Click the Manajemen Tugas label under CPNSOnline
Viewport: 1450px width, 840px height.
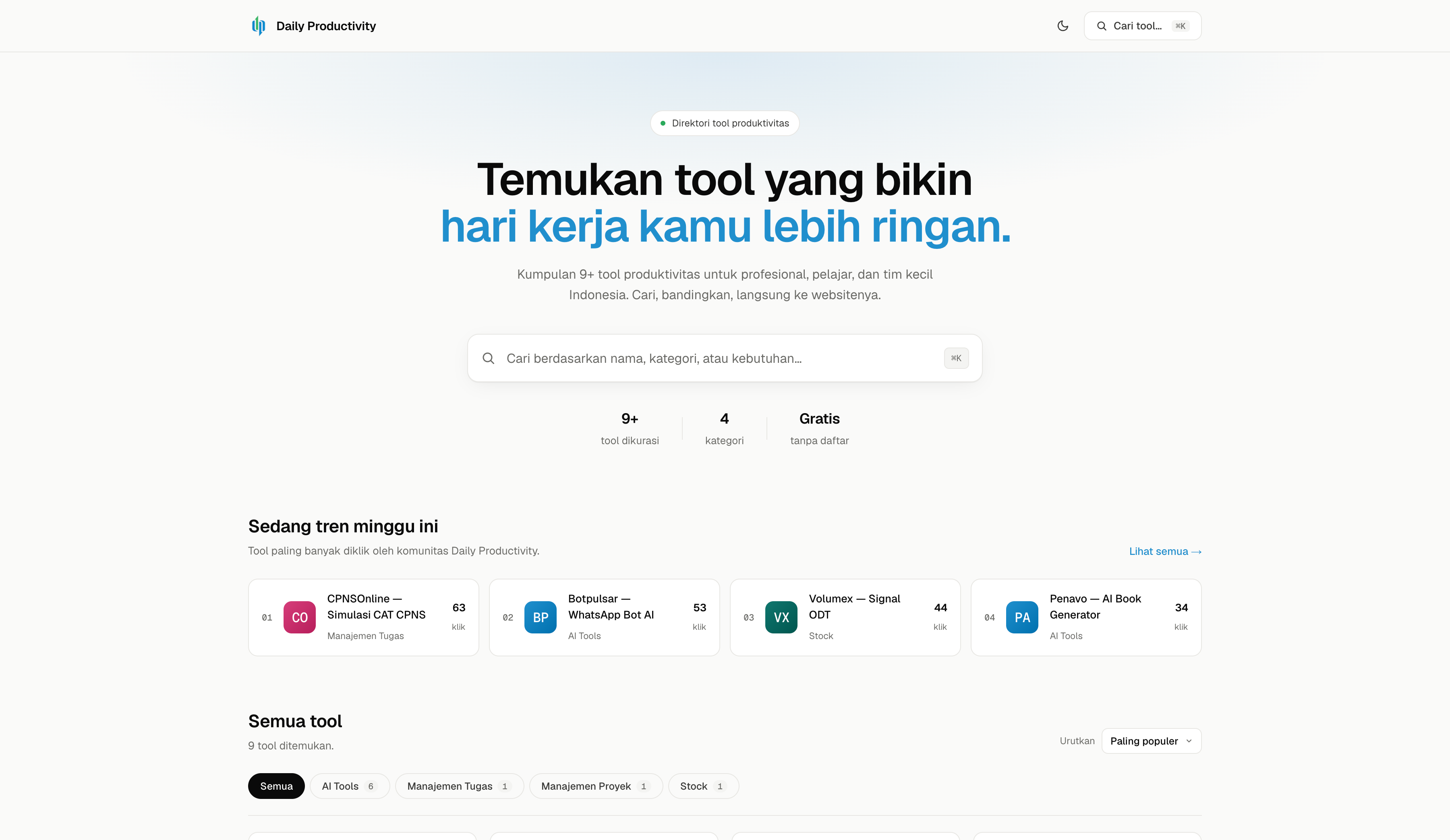(x=365, y=636)
